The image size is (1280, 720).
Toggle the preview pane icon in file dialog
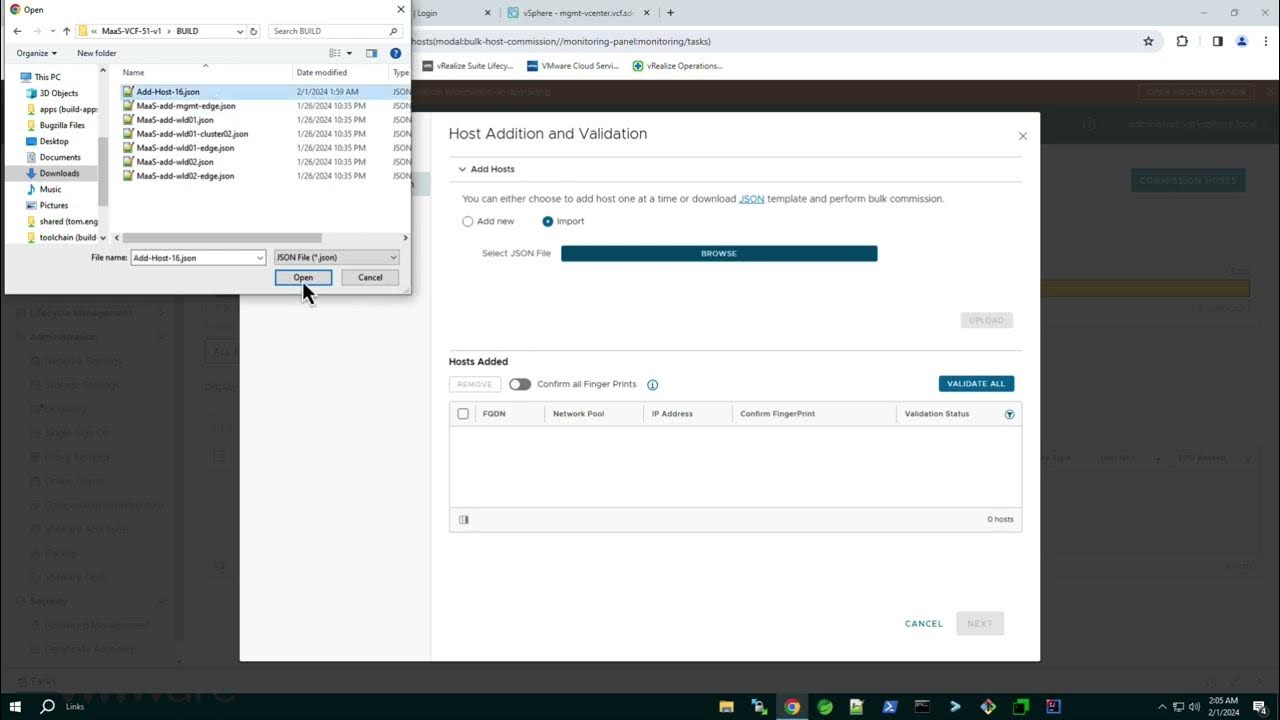click(x=371, y=53)
